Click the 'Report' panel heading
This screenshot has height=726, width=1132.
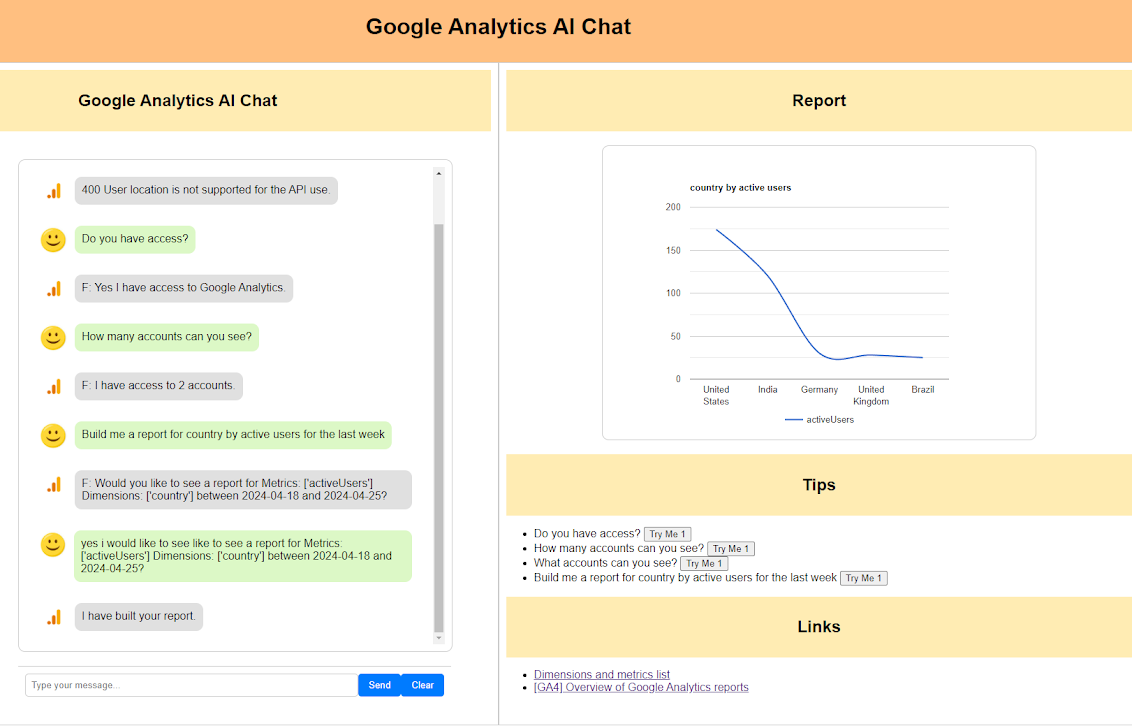[x=819, y=100]
